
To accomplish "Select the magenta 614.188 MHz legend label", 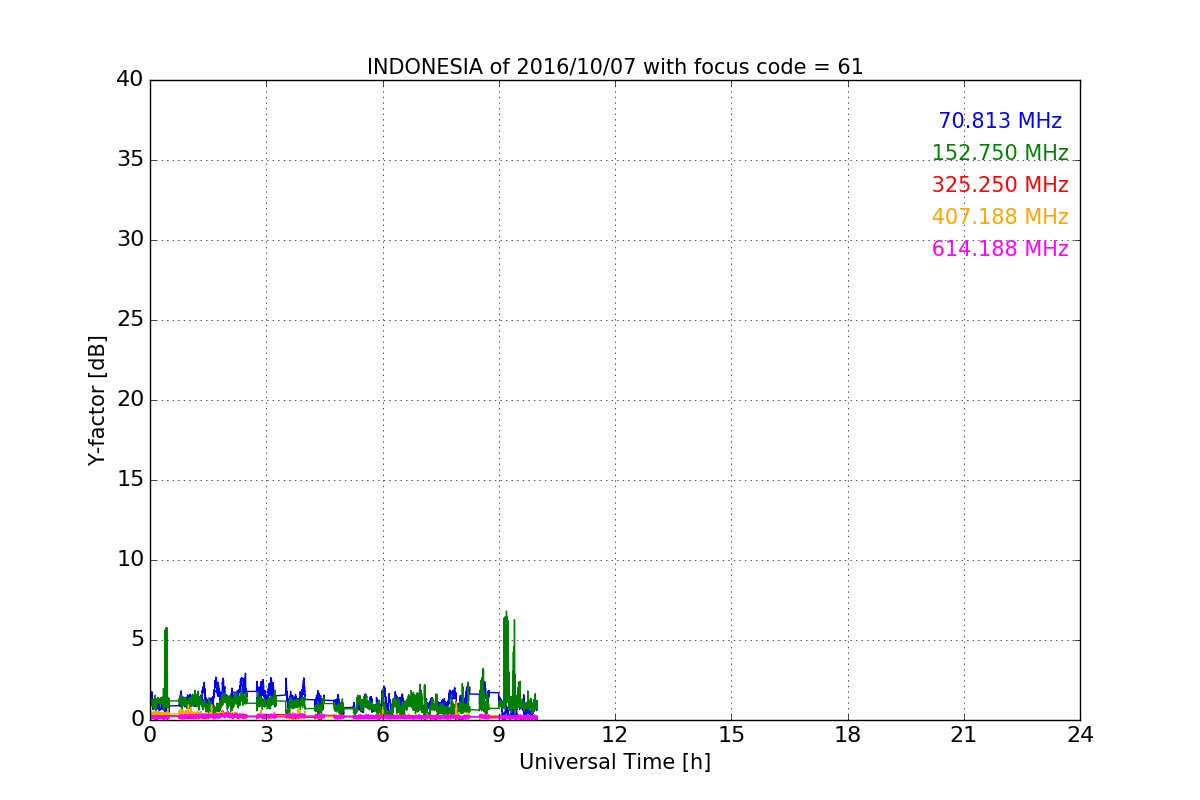I will coord(1000,249).
